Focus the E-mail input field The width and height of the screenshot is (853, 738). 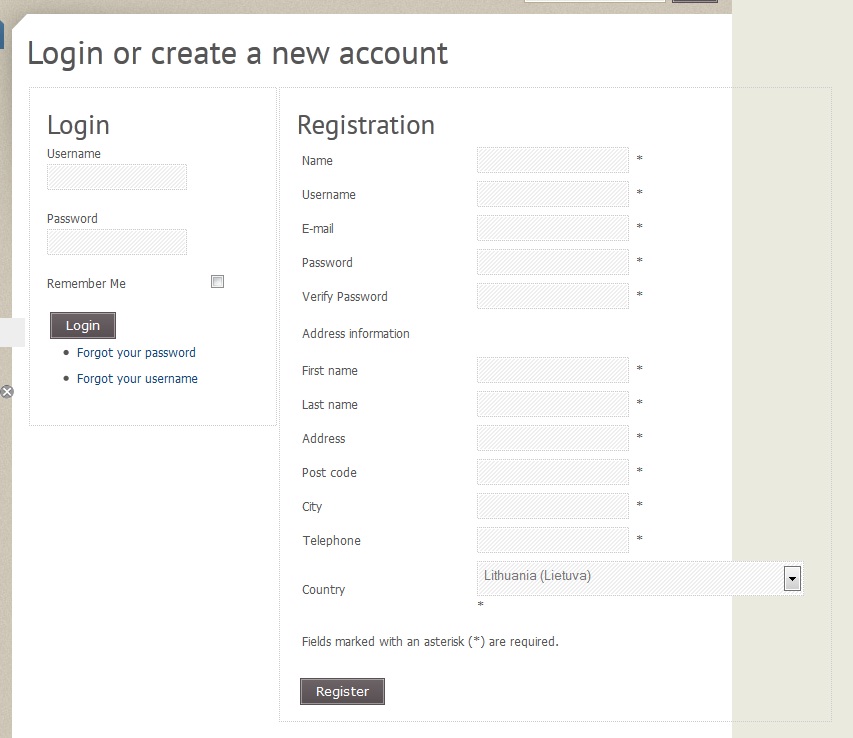click(553, 228)
